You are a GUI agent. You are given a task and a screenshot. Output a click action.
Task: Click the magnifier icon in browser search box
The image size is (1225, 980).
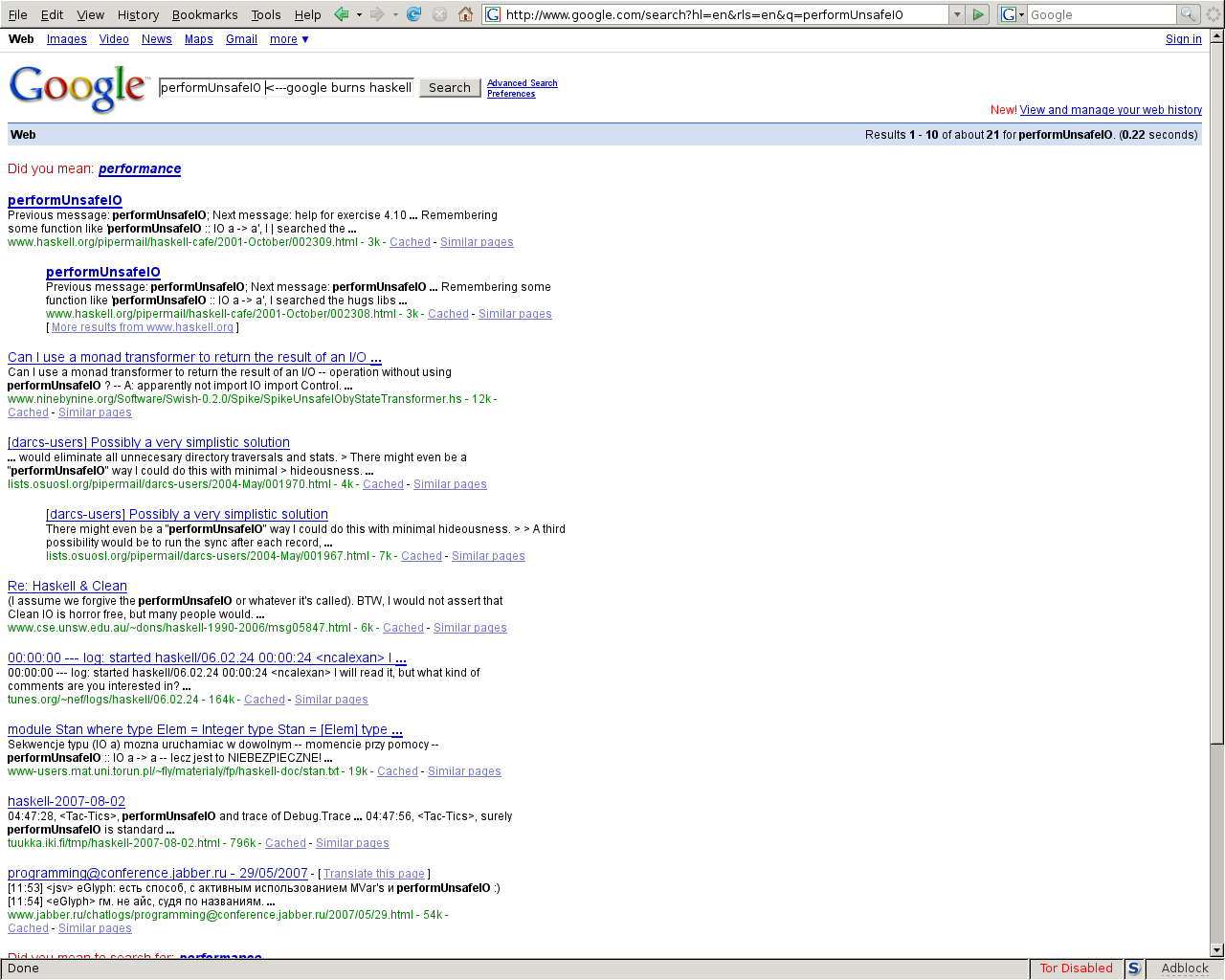tap(1188, 14)
